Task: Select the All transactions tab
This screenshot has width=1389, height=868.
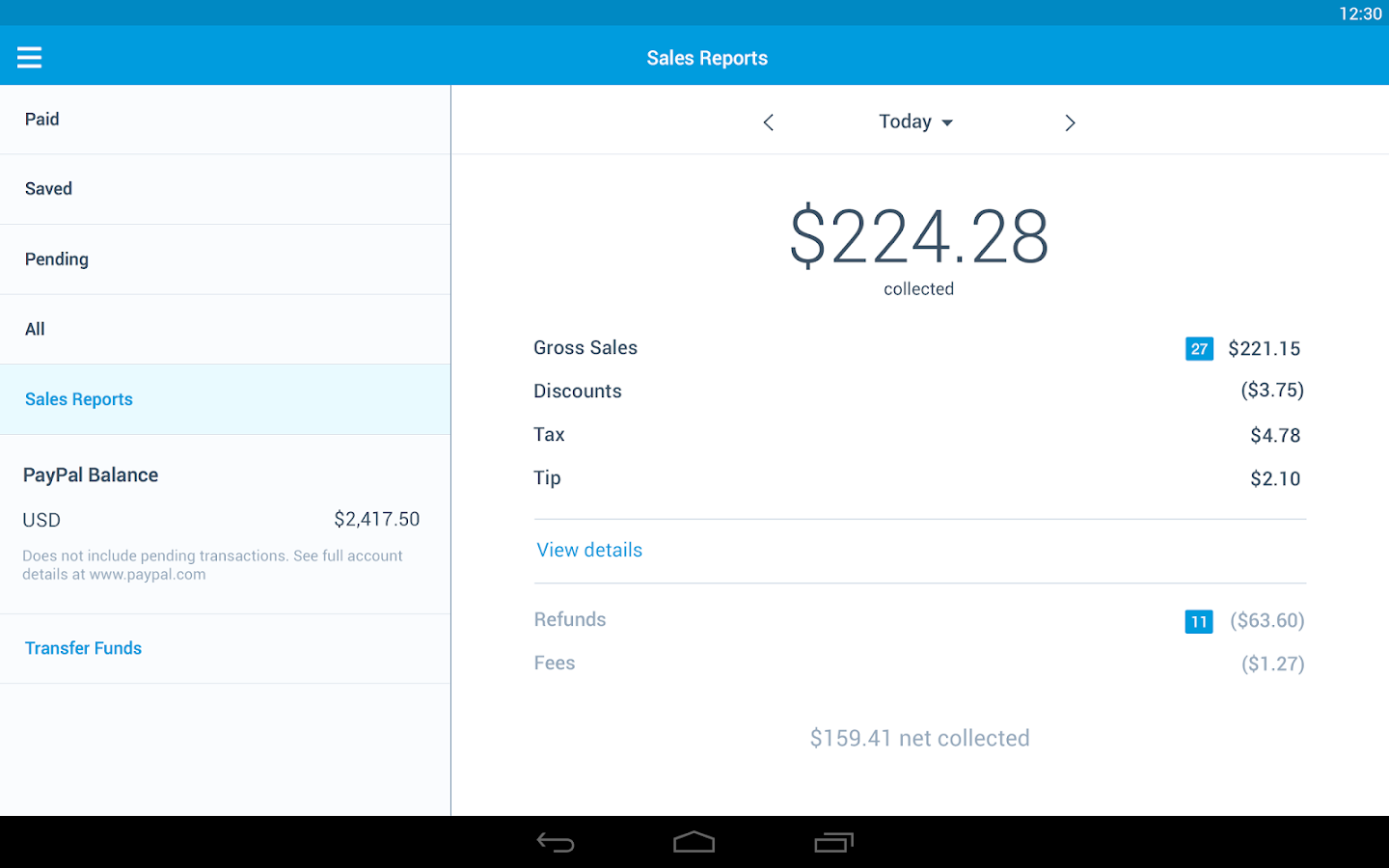Action: click(x=225, y=329)
